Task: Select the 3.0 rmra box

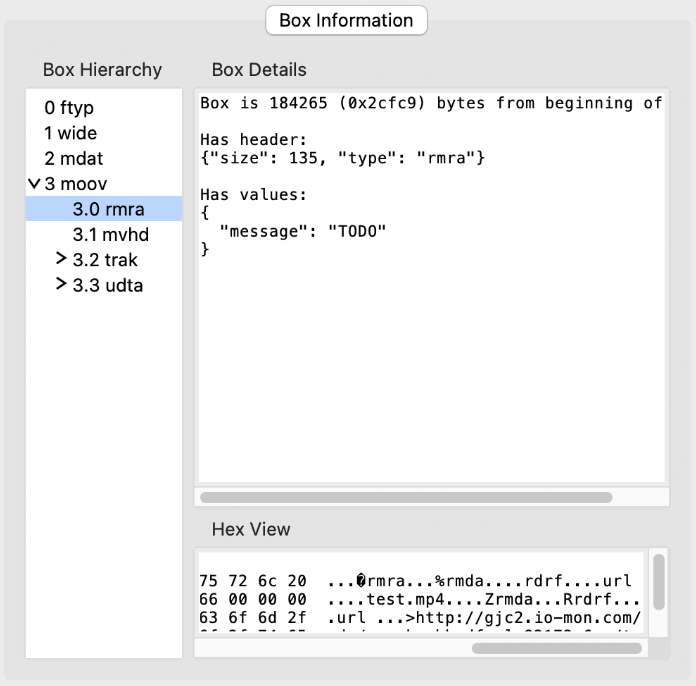Action: [108, 209]
